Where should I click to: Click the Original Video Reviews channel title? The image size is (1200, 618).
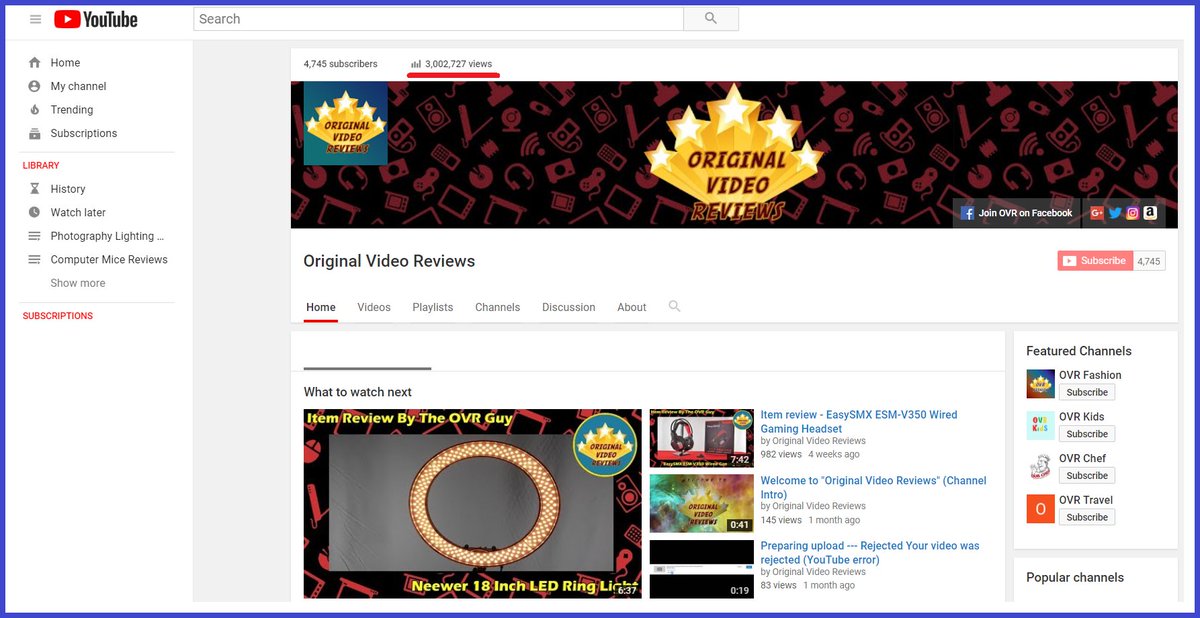(x=389, y=261)
